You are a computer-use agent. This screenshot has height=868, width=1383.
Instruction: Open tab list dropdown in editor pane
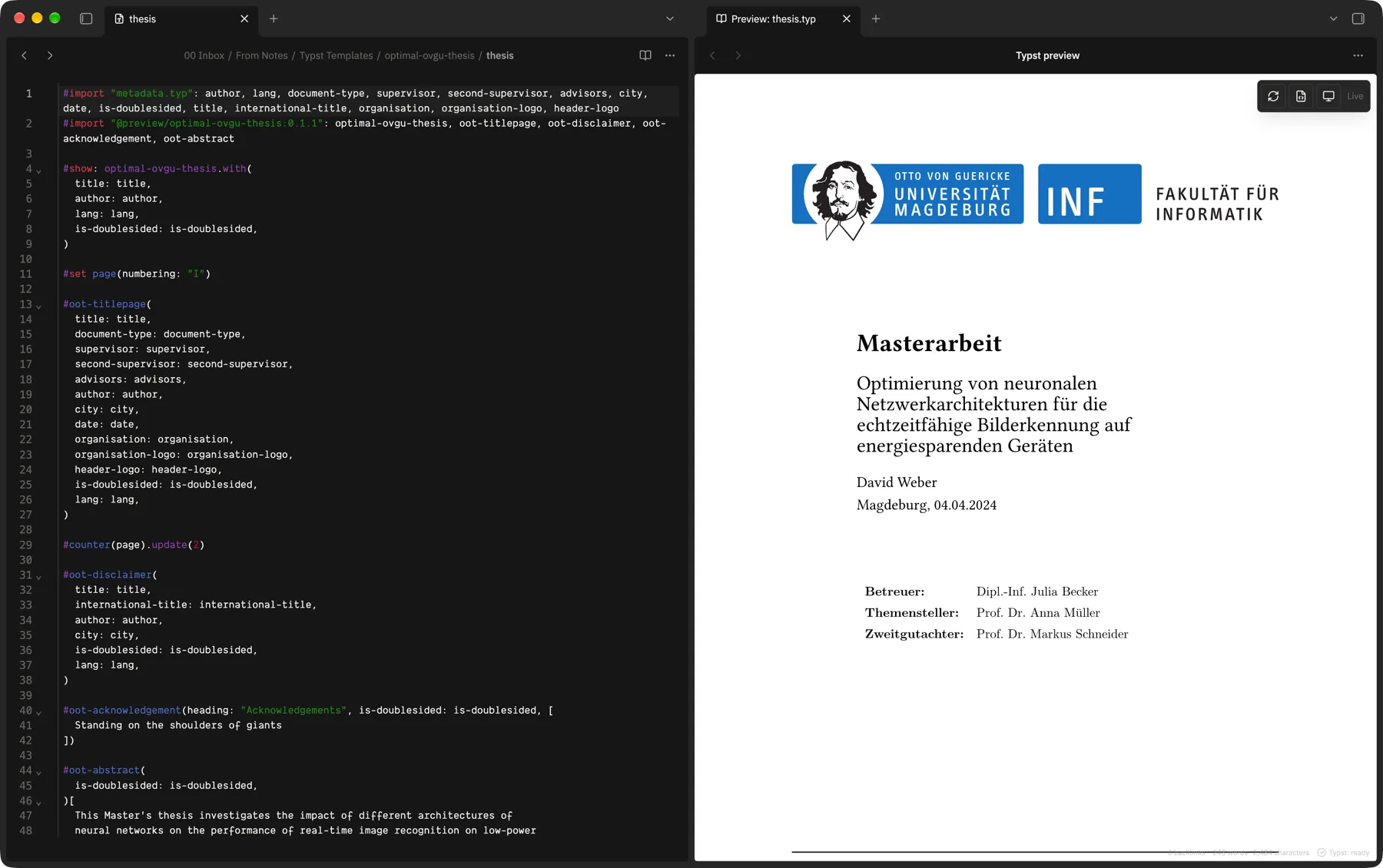[x=670, y=18]
